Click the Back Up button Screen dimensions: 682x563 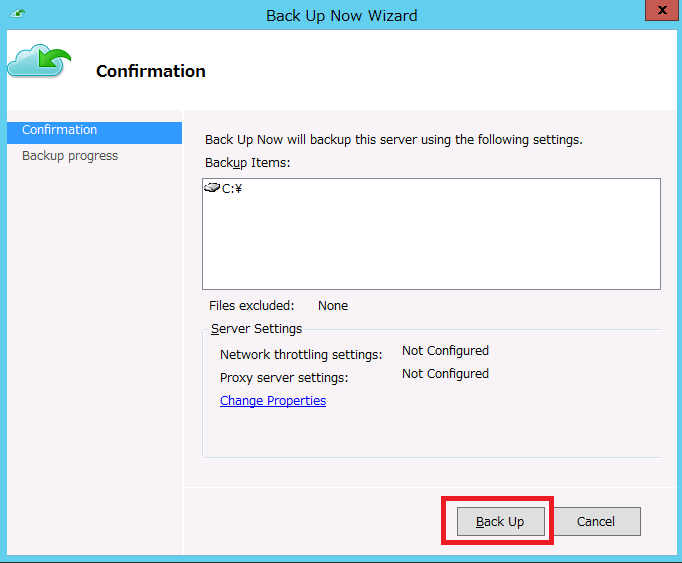499,521
